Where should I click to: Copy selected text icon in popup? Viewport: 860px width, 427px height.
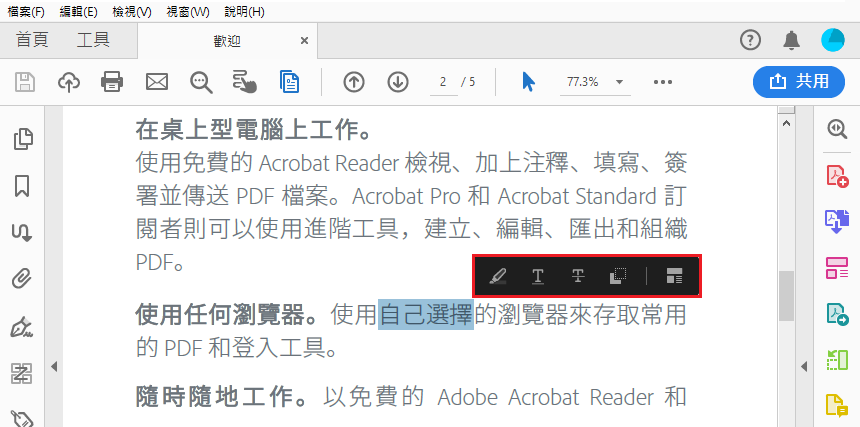tap(618, 276)
